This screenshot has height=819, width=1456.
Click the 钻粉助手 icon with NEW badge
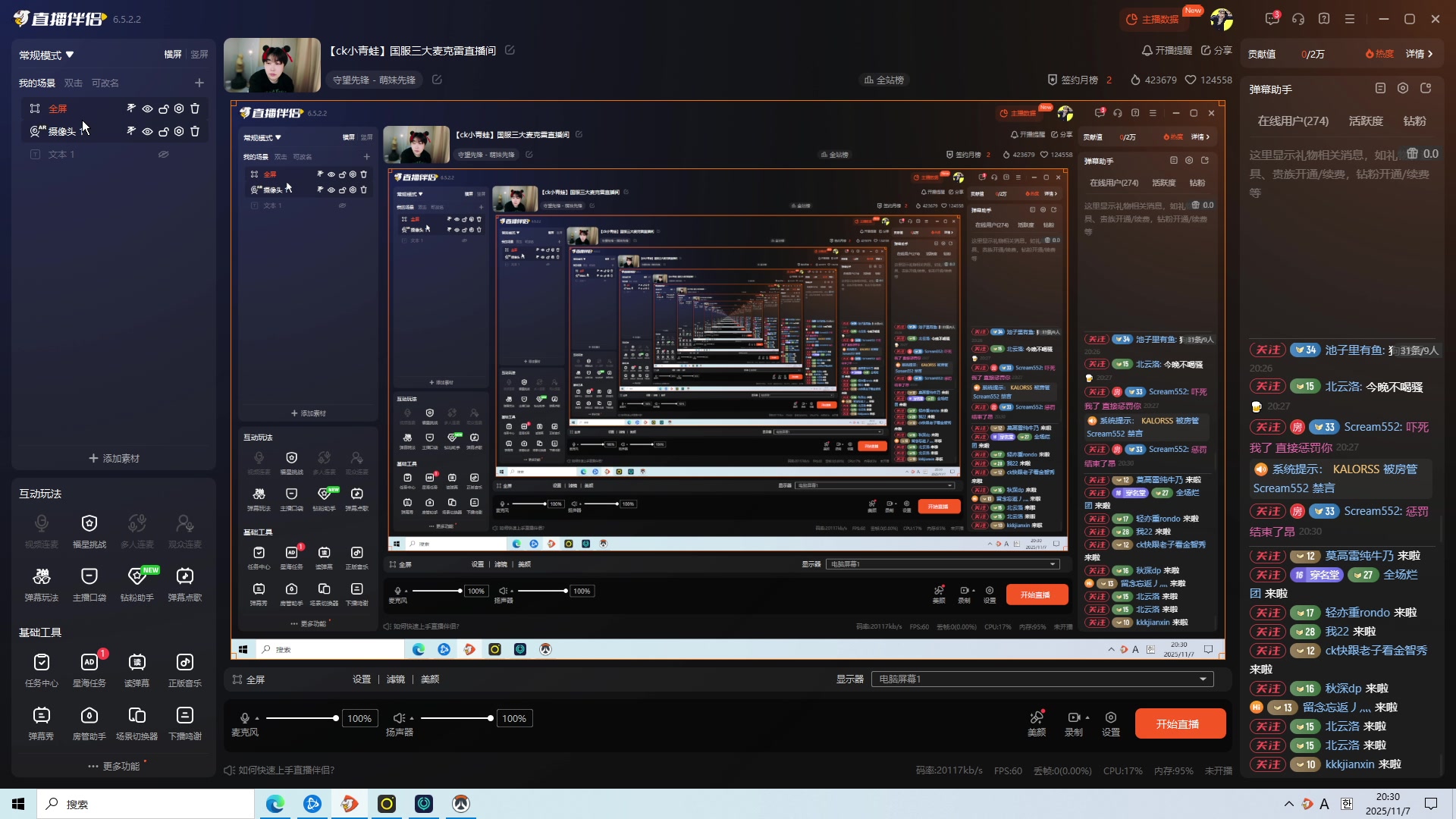pos(137,577)
